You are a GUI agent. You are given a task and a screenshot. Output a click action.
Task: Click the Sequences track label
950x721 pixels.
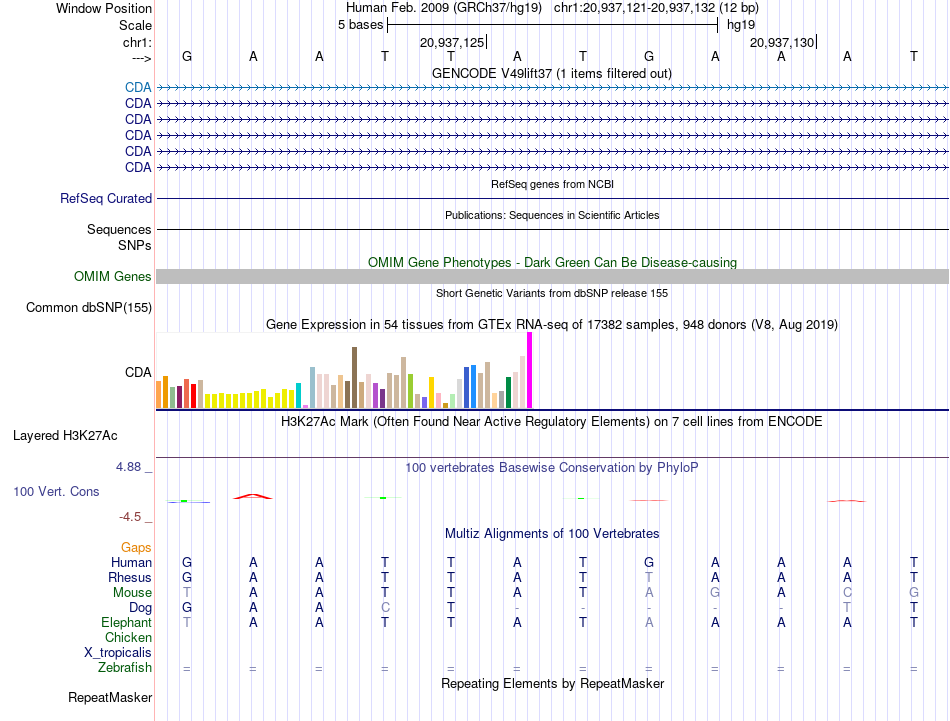coord(119,229)
